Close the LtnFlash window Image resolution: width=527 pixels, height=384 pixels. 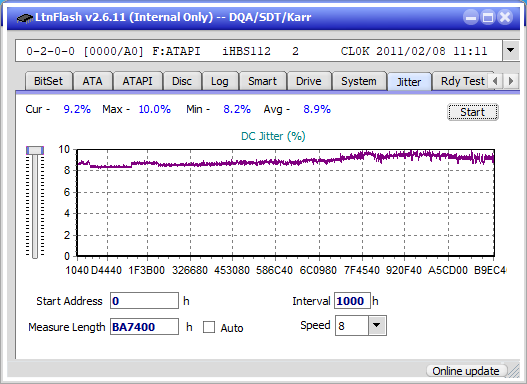tap(505, 17)
